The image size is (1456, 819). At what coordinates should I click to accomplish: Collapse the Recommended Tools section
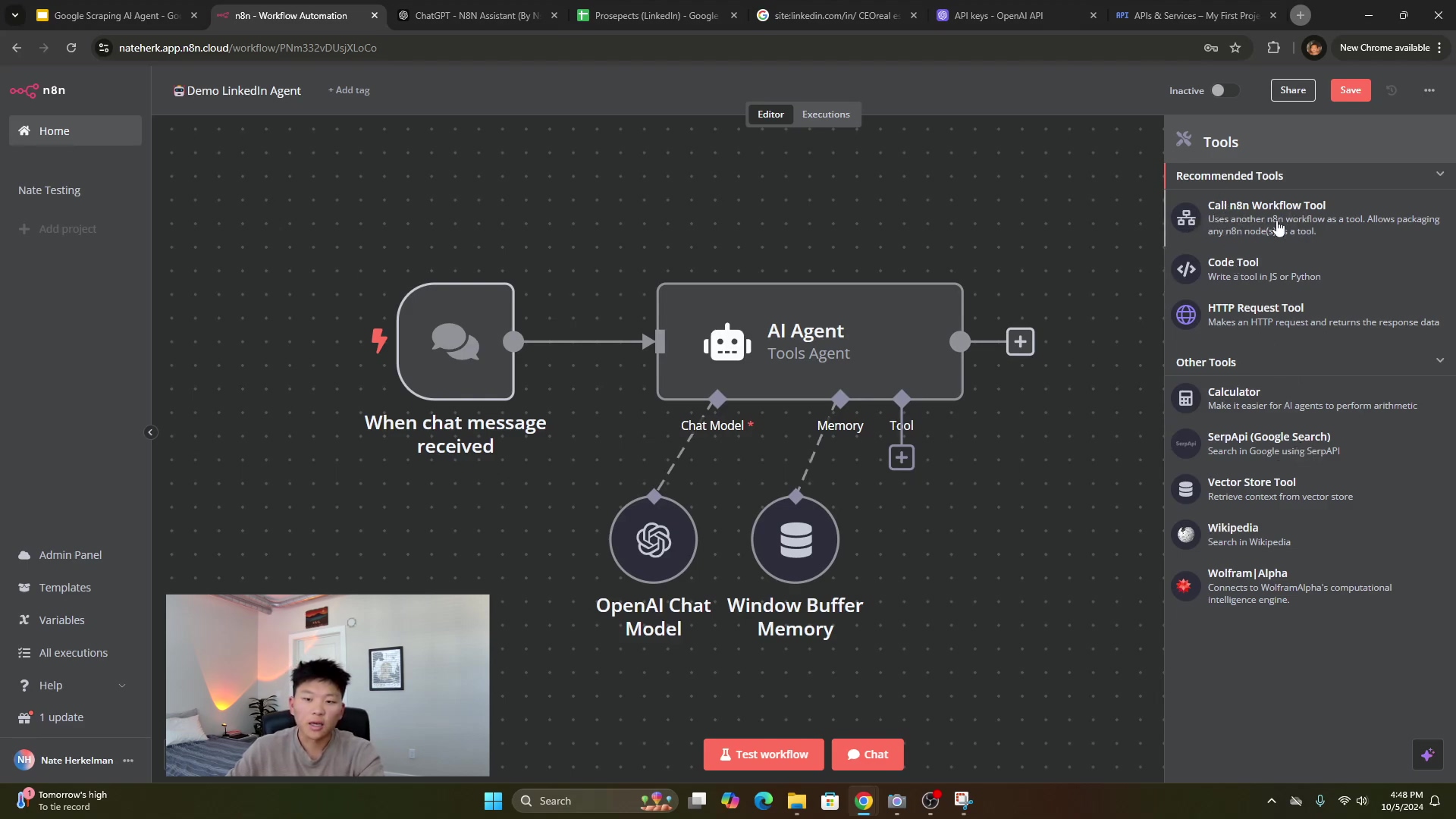pyautogui.click(x=1440, y=174)
